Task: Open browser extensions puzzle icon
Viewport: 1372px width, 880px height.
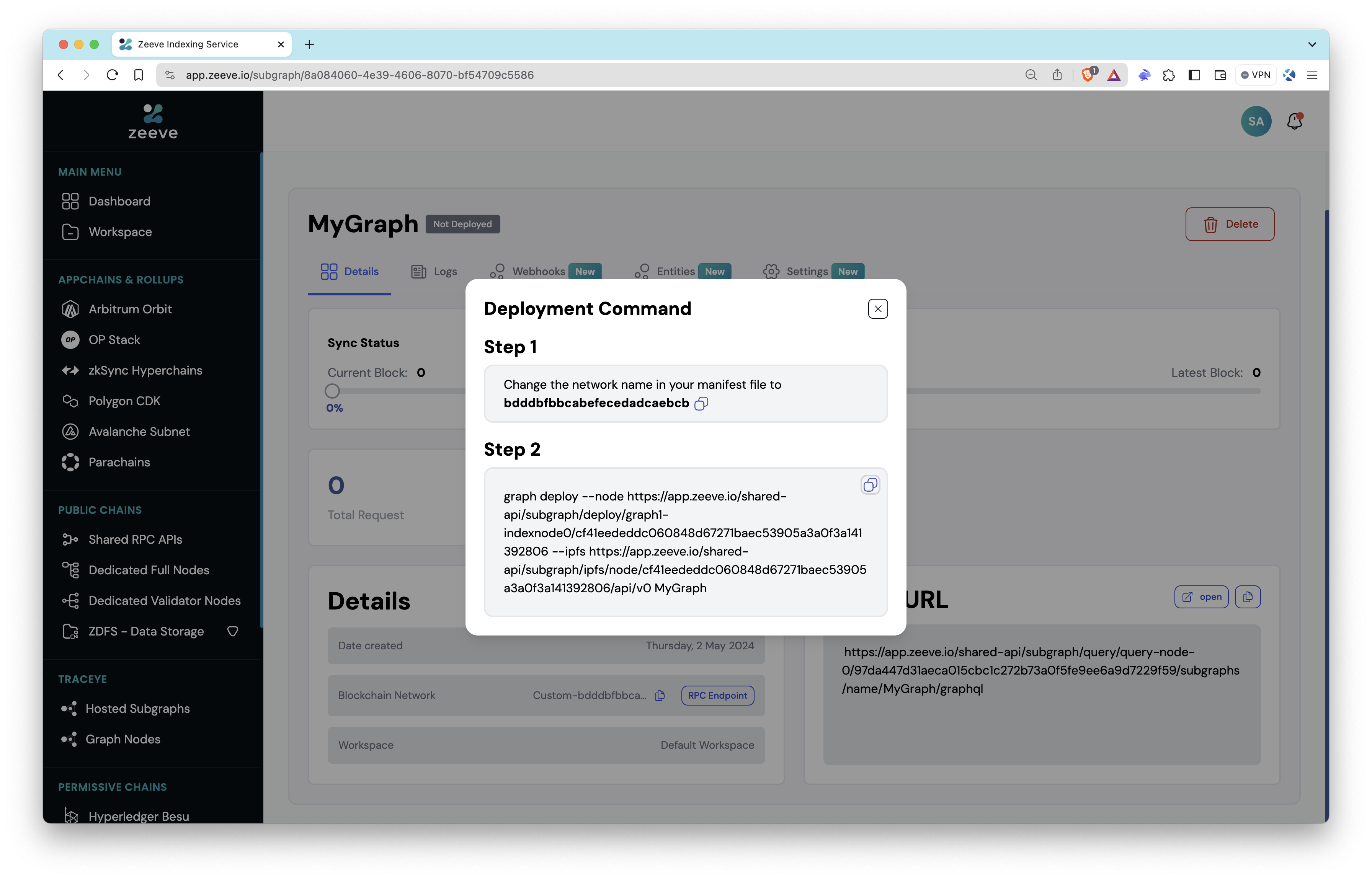Action: click(1168, 75)
